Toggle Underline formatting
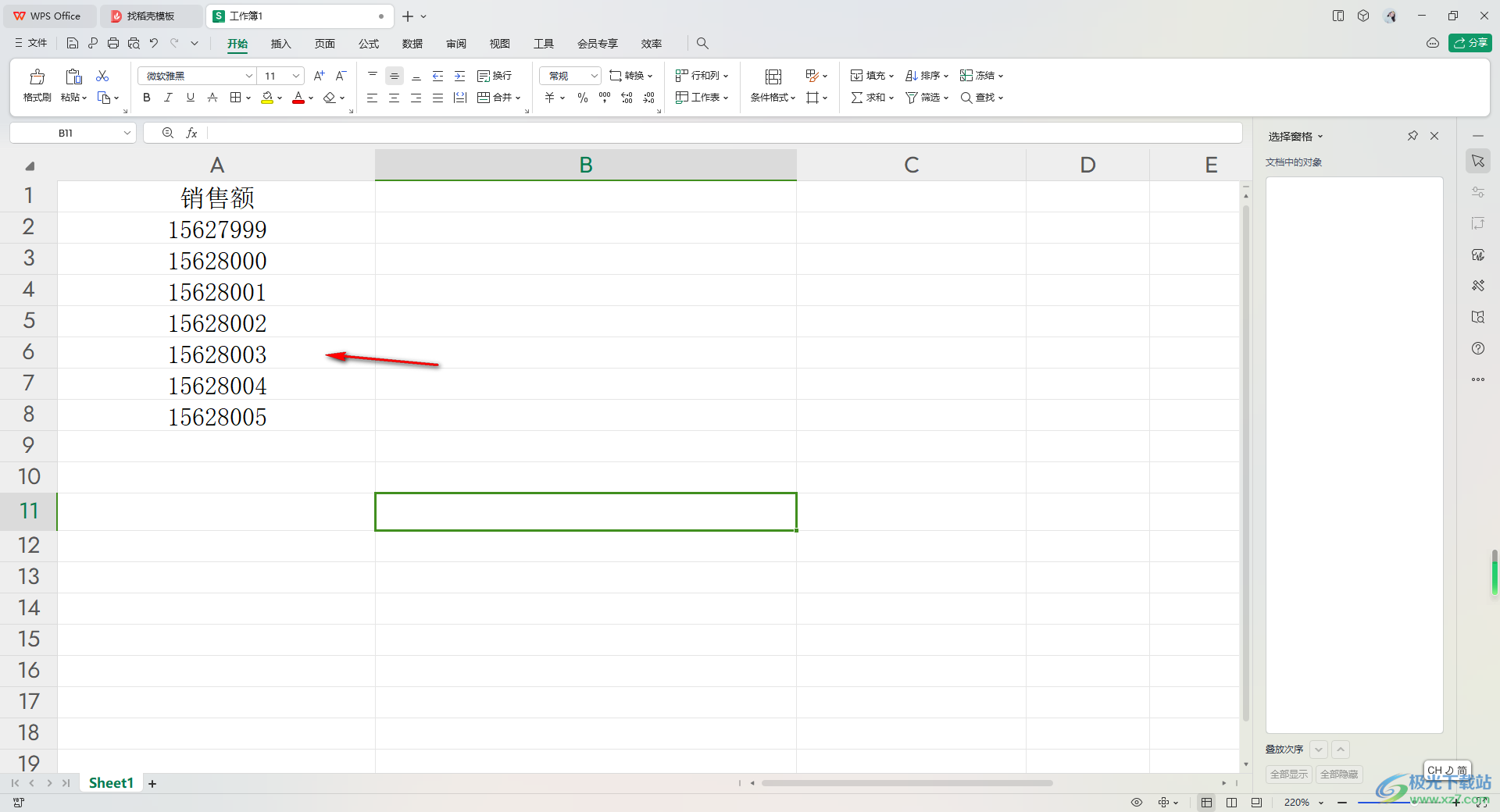This screenshot has height=812, width=1500. (191, 98)
